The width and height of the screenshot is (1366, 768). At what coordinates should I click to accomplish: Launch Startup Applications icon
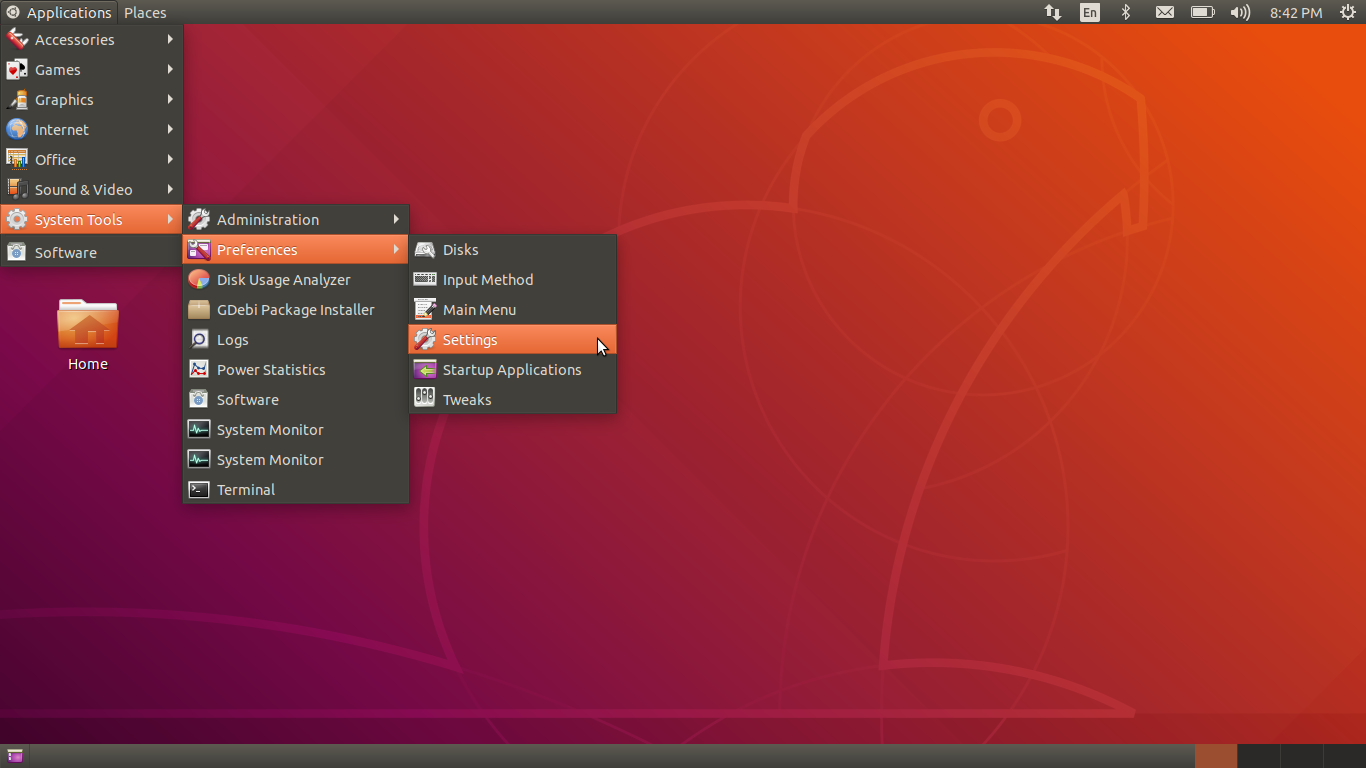[x=425, y=370]
